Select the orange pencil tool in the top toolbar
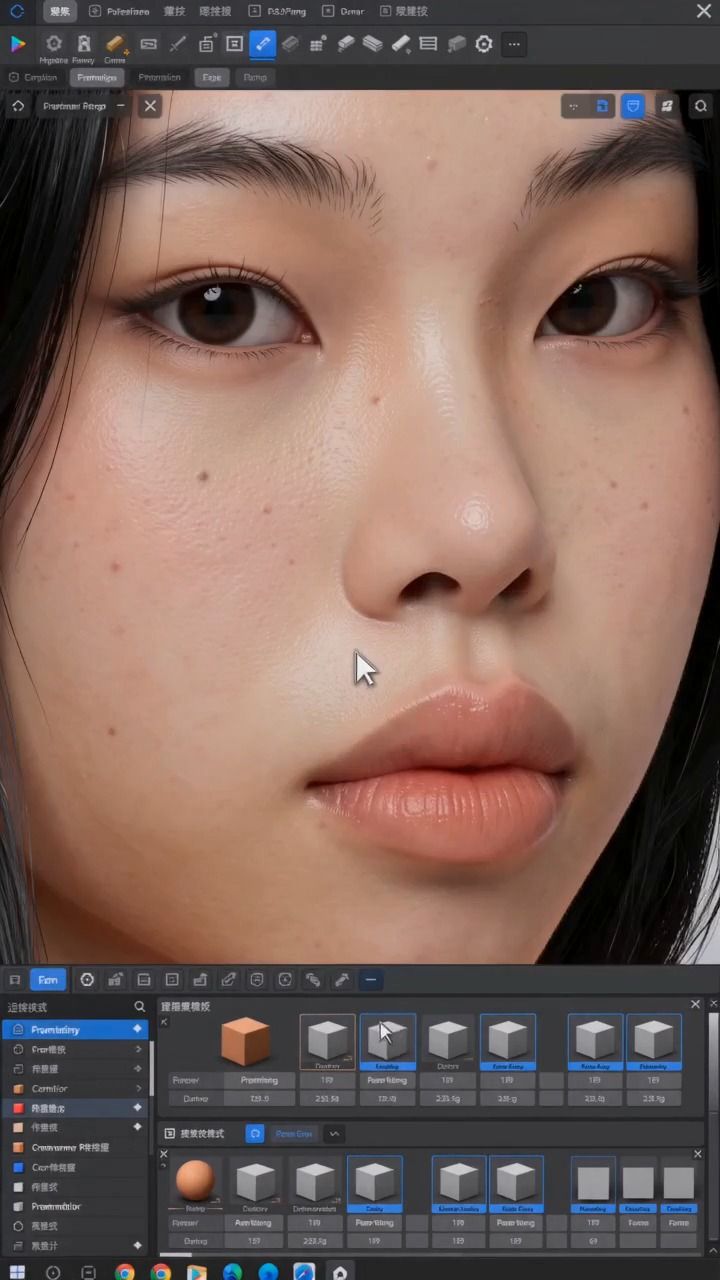 click(x=115, y=44)
